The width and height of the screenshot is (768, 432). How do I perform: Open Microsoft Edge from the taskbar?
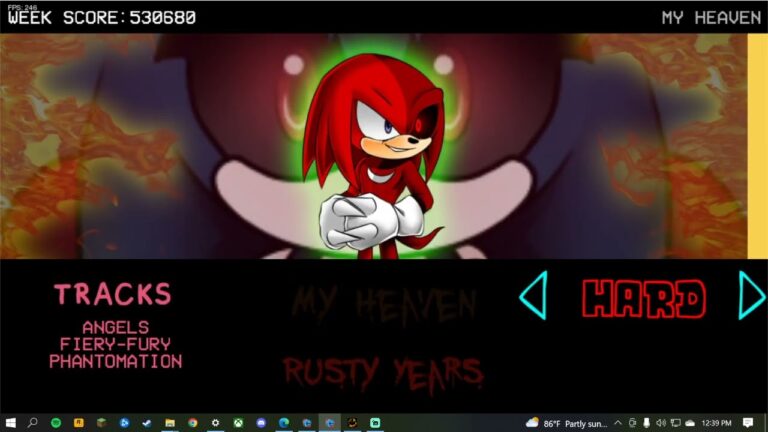284,423
